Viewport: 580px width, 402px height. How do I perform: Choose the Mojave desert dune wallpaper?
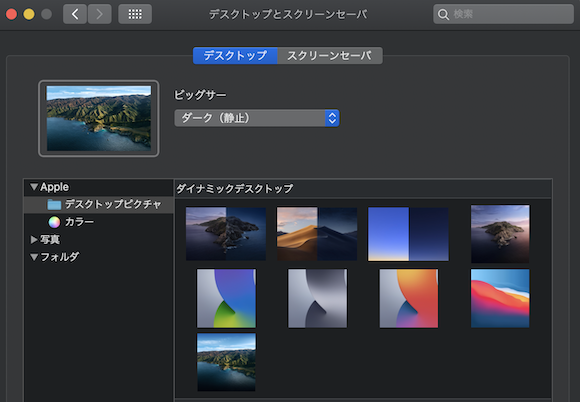click(317, 234)
